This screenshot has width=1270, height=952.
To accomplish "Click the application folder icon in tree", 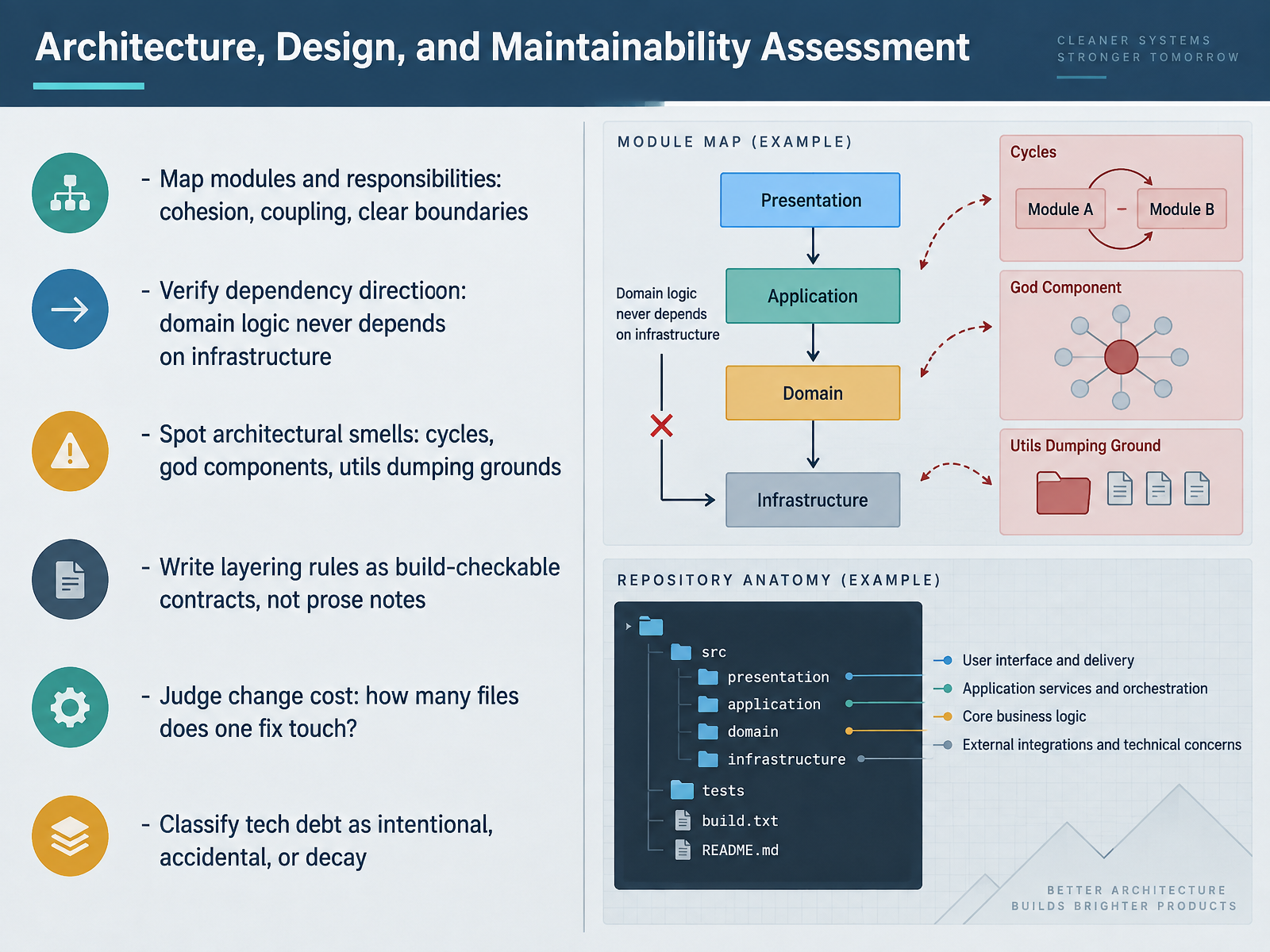I will click(708, 704).
